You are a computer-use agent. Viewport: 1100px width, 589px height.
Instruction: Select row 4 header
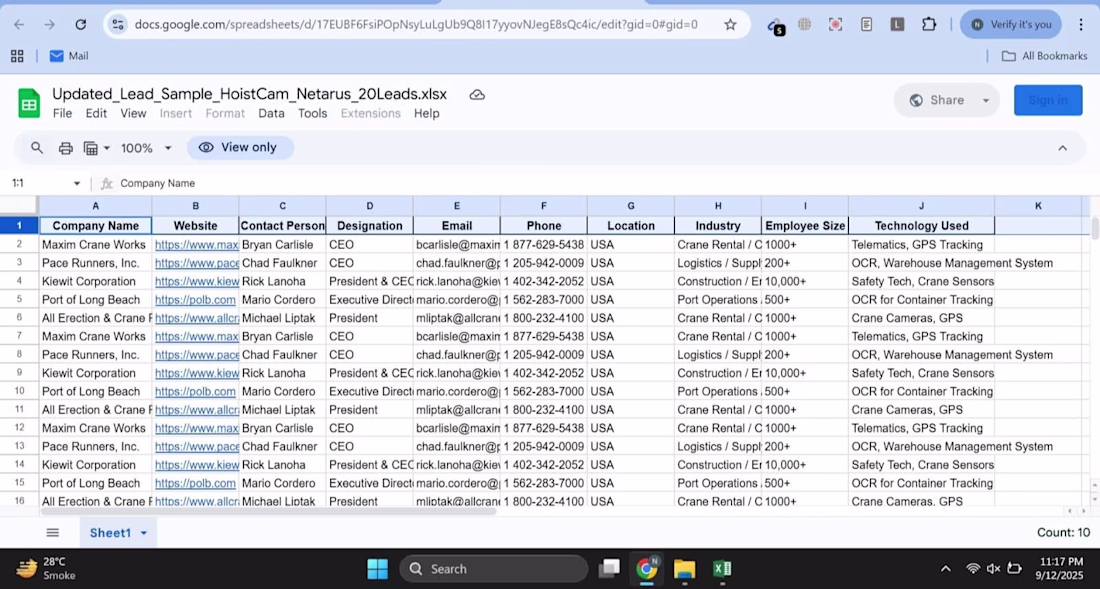pyautogui.click(x=19, y=282)
